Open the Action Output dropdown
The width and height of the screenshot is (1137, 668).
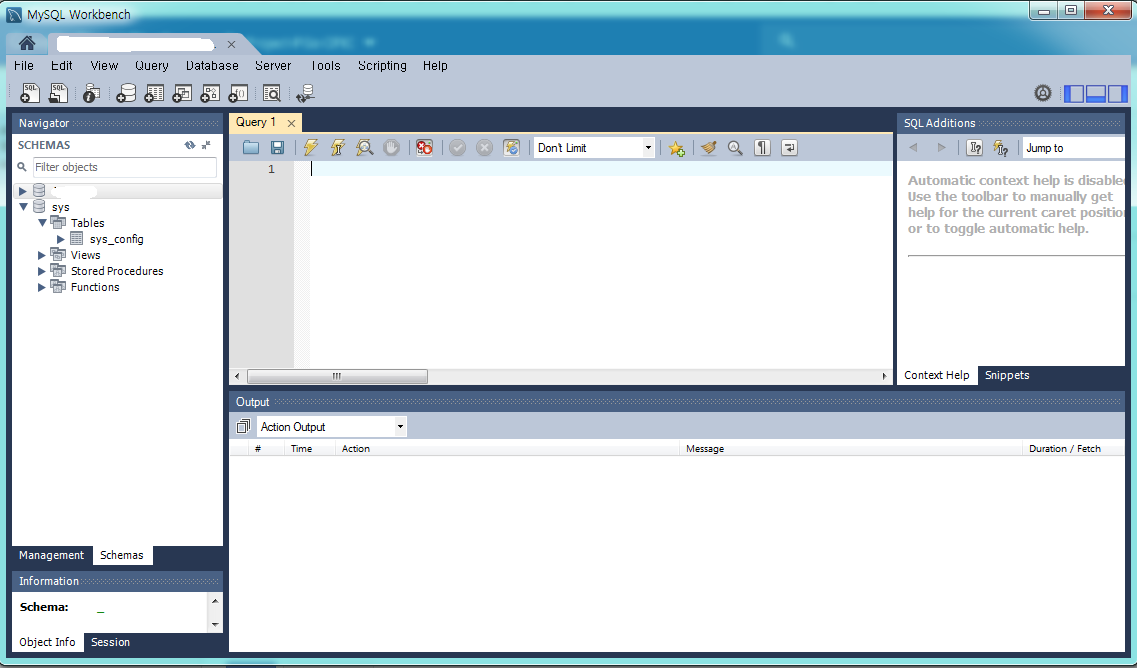[332, 427]
